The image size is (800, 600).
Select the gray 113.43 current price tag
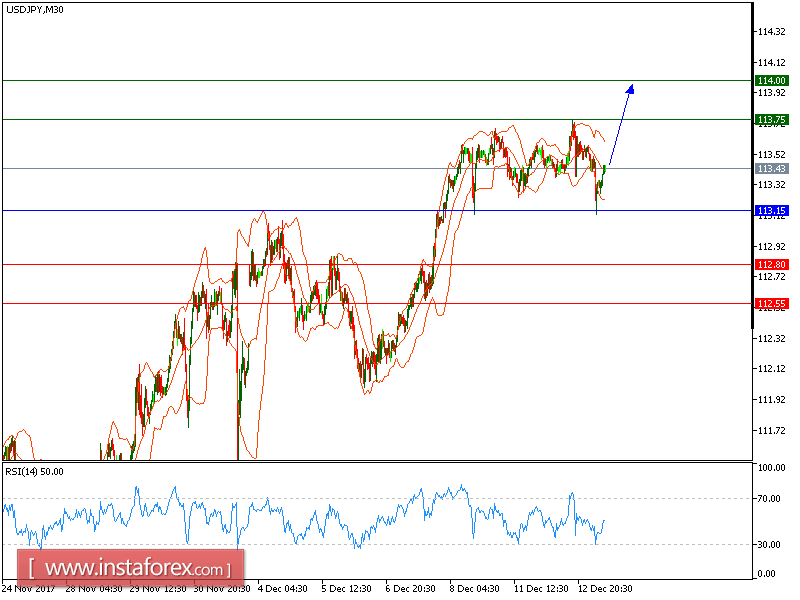click(770, 169)
